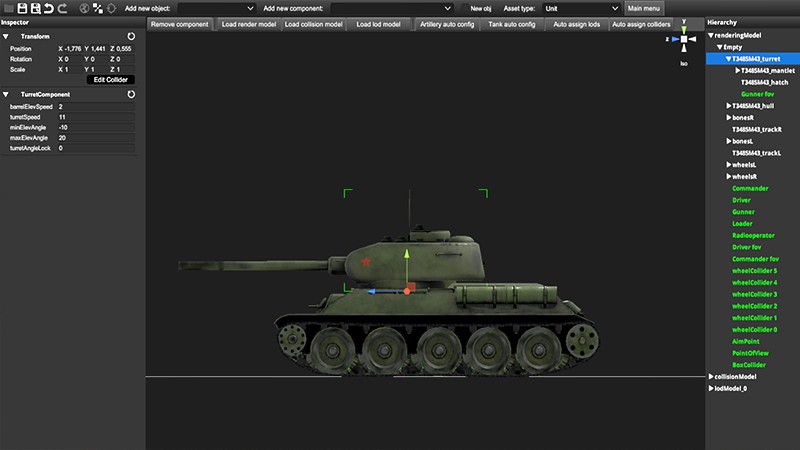
Task: Reset the Transform component values
Action: [x=131, y=35]
